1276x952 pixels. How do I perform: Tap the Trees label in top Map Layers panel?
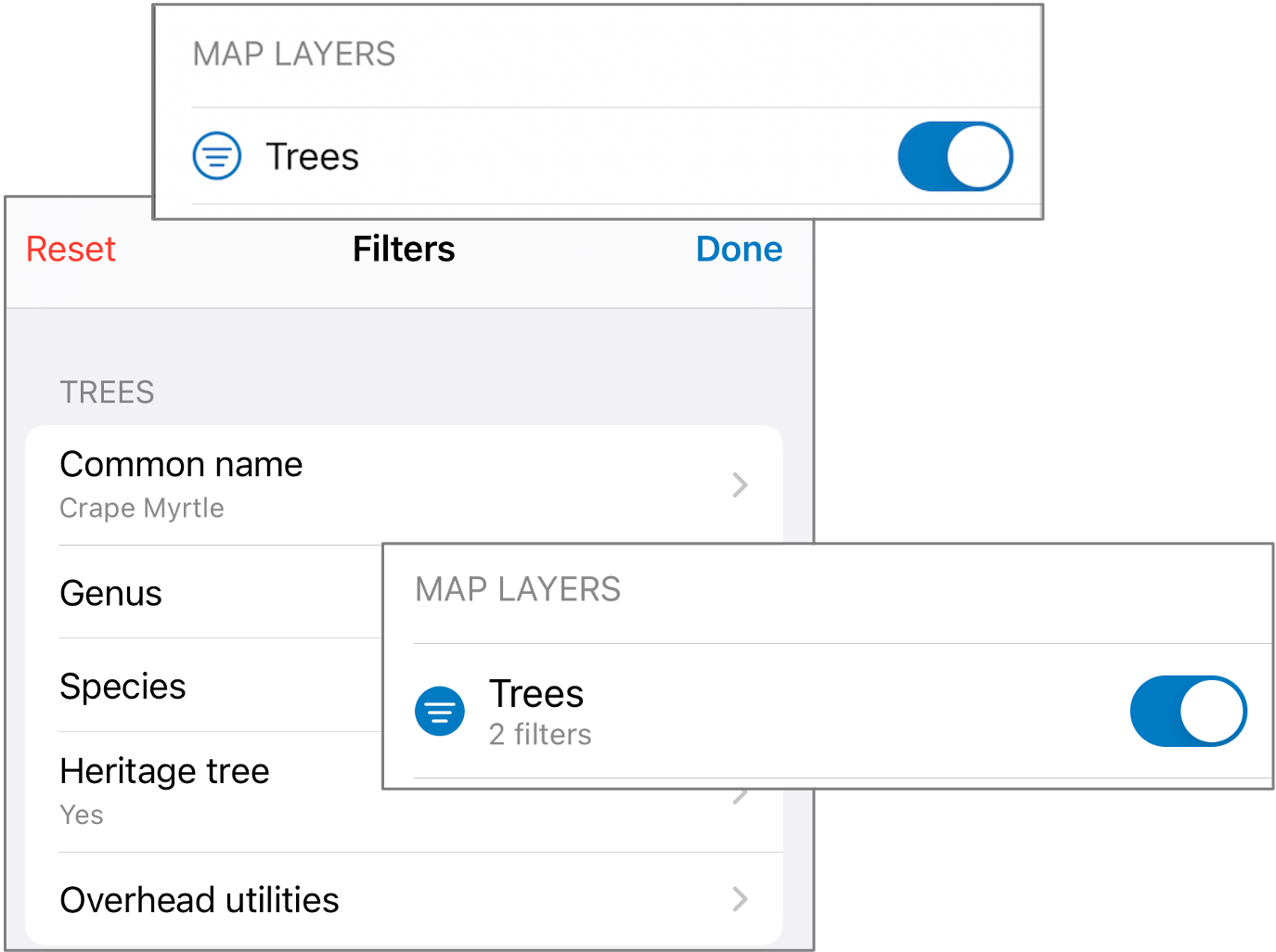(312, 156)
